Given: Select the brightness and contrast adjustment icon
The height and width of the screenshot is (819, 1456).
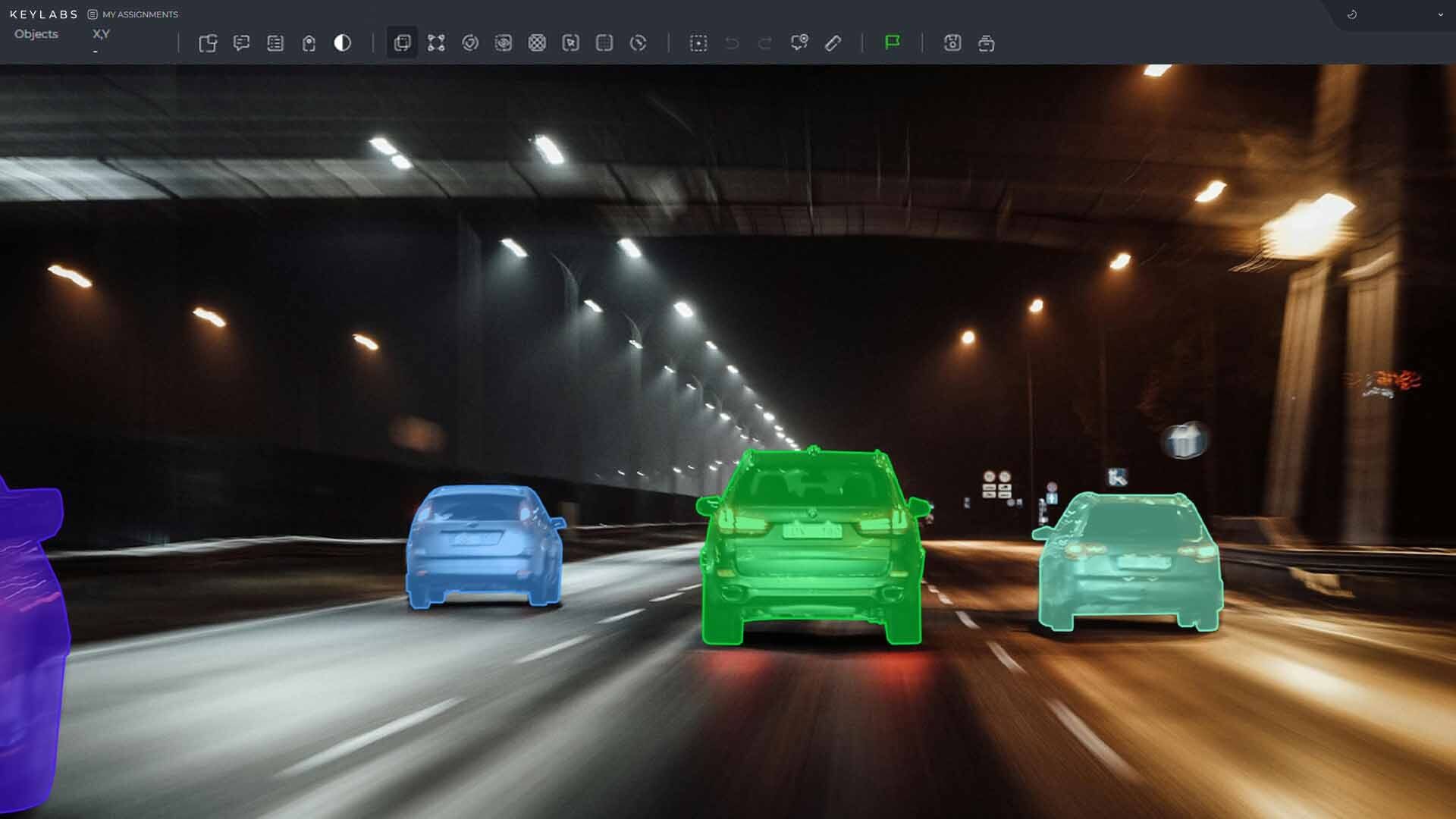Looking at the screenshot, I should click(x=341, y=43).
